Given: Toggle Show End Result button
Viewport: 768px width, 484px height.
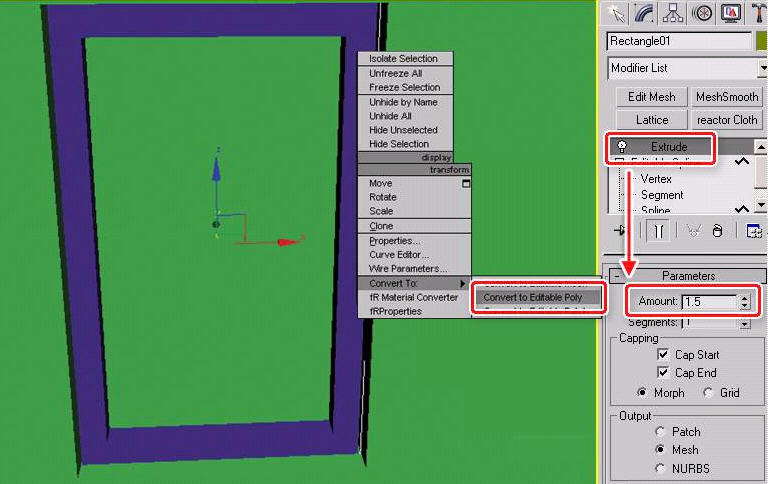Looking at the screenshot, I should click(659, 230).
